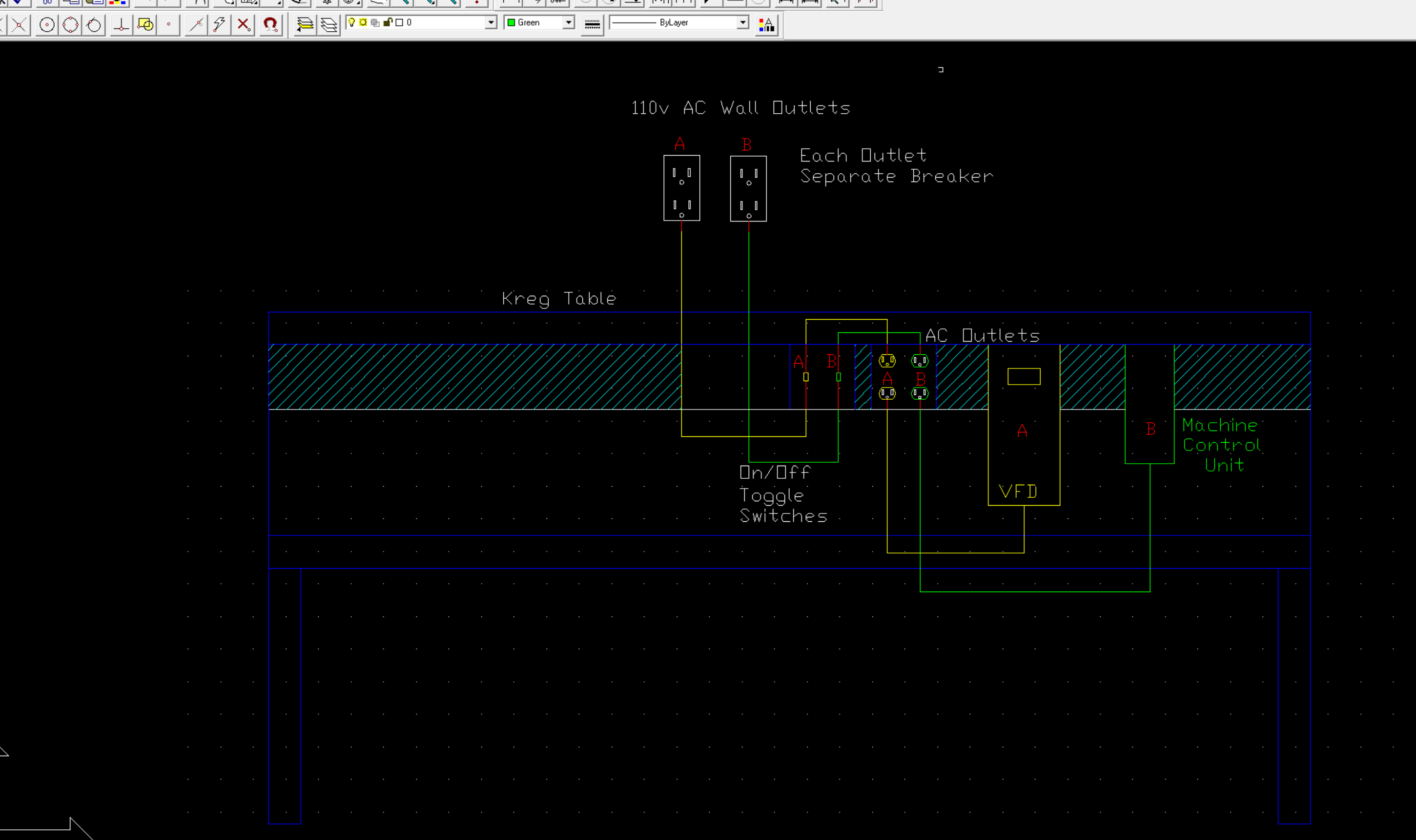Activate Snap to Nearest tool
Image resolution: width=1416 pixels, height=840 pixels.
pos(196,25)
